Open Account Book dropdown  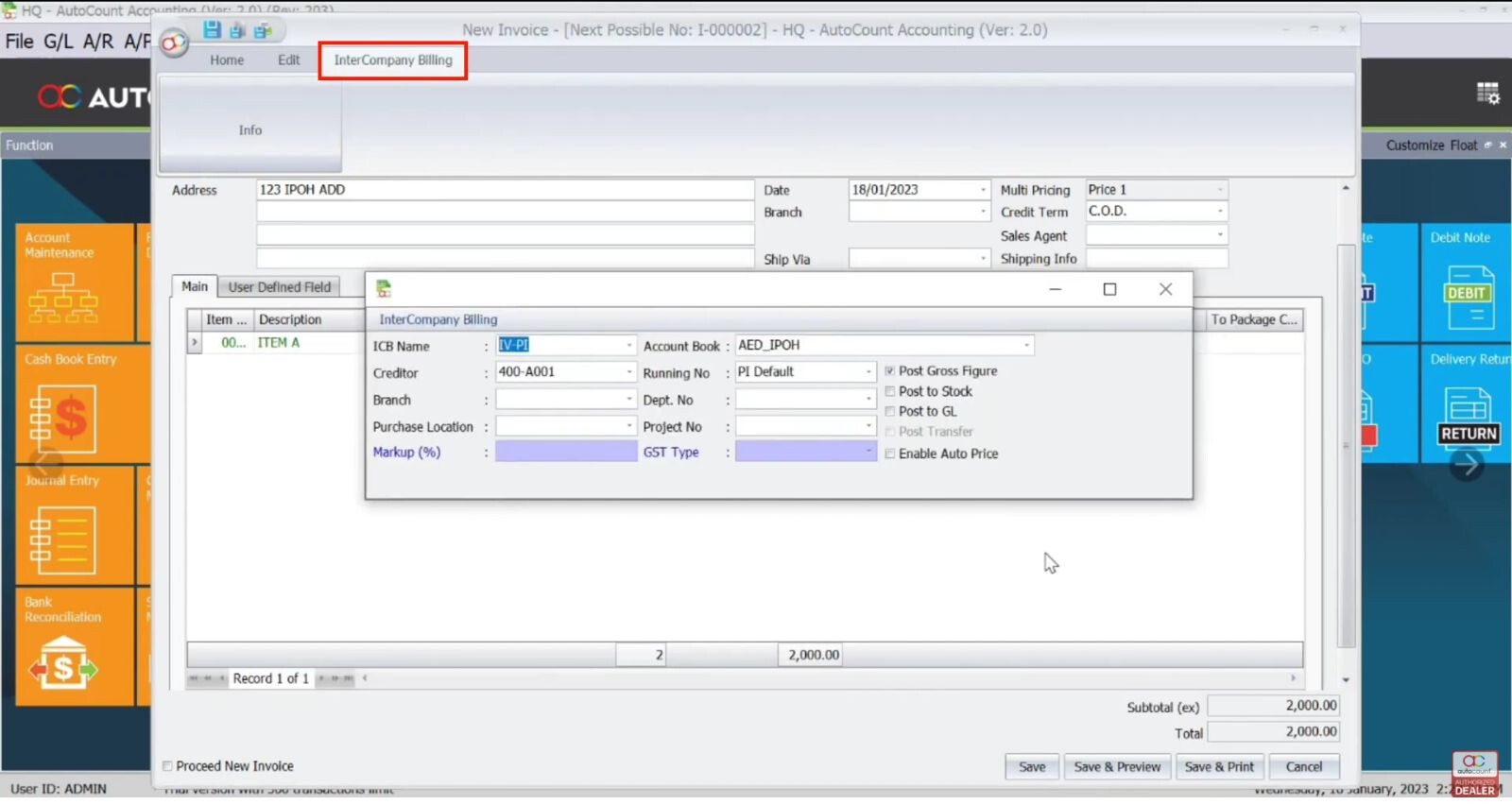(1027, 346)
